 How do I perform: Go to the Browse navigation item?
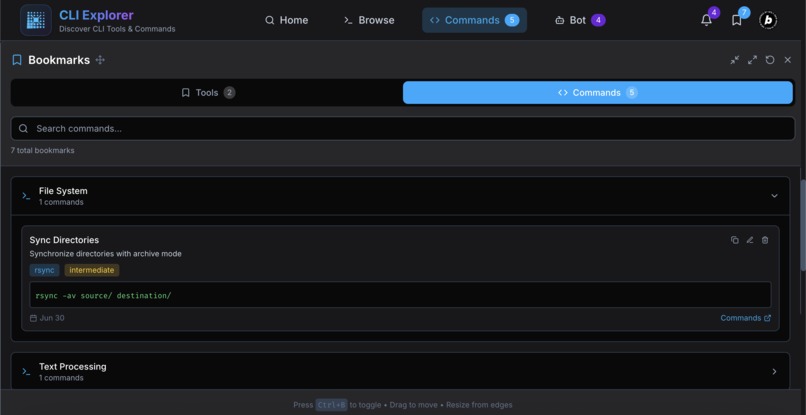point(369,20)
